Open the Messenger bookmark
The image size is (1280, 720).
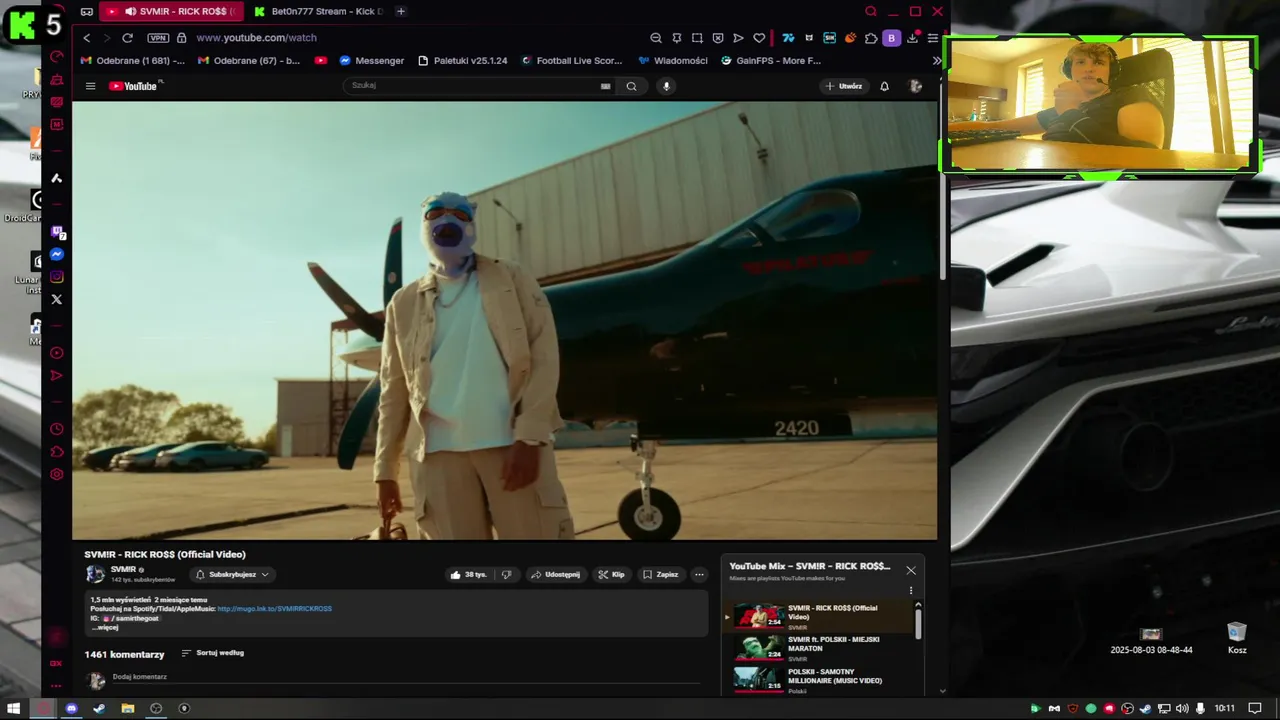tap(372, 61)
